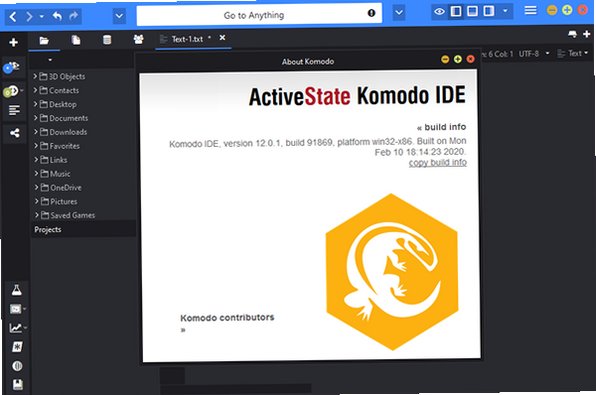Toggle the right pane visibility
This screenshot has width=596, height=395.
[x=489, y=11]
